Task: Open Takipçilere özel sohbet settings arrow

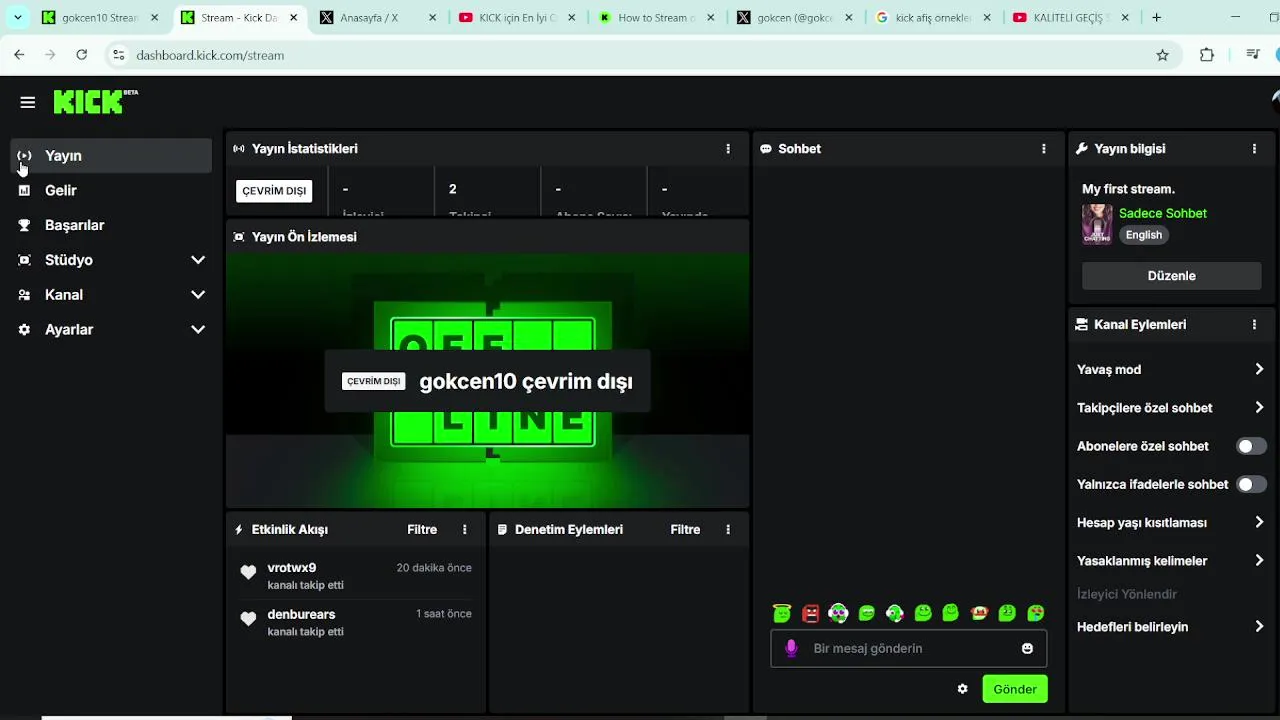Action: pyautogui.click(x=1259, y=408)
